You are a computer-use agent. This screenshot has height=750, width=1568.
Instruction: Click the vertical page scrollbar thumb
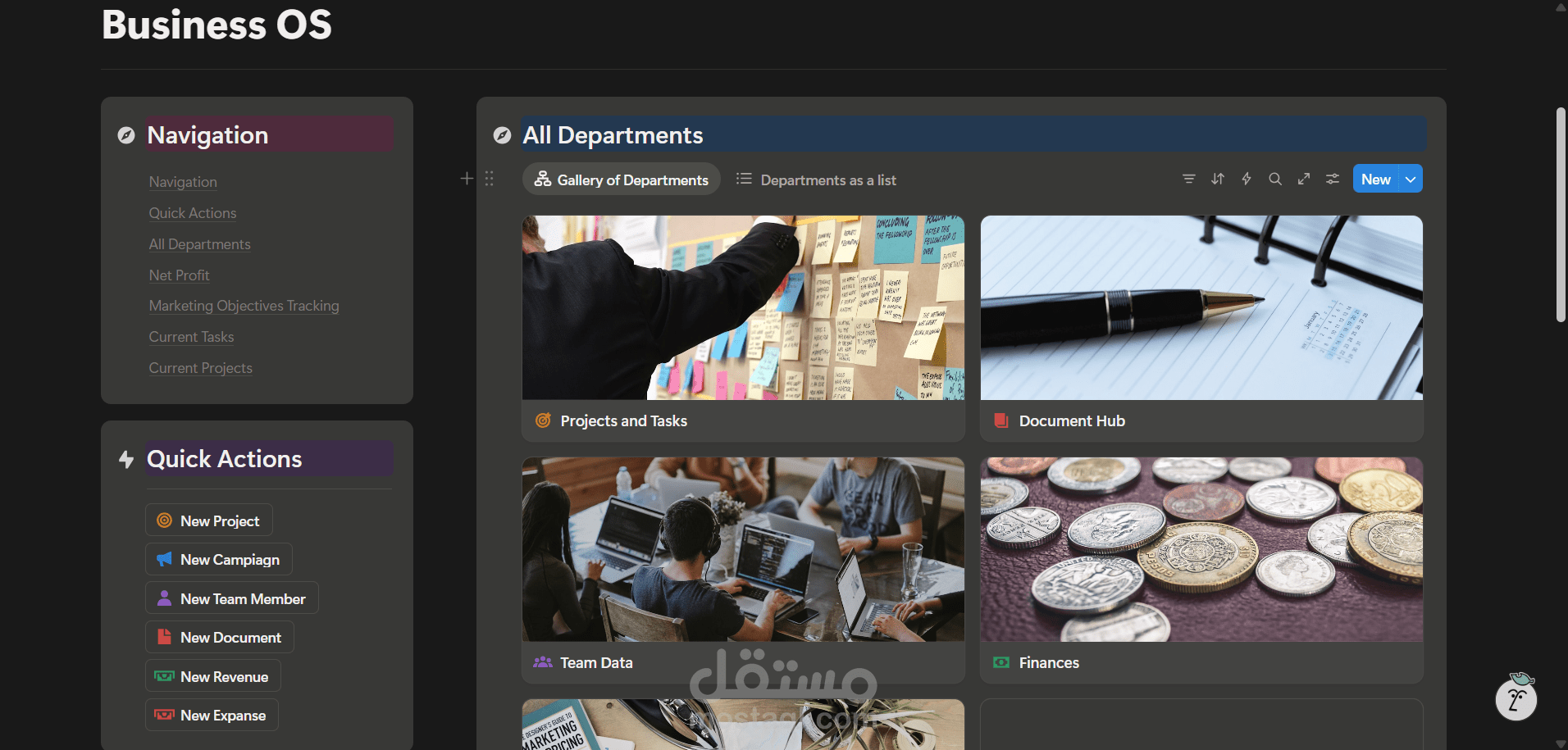1561,215
